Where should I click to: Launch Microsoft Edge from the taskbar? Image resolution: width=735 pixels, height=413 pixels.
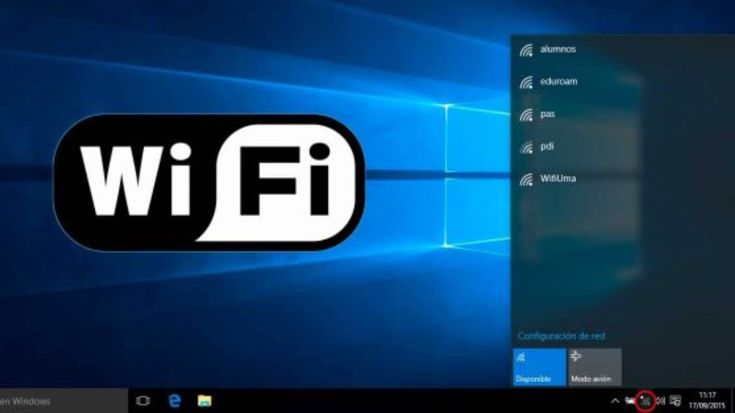pos(175,401)
